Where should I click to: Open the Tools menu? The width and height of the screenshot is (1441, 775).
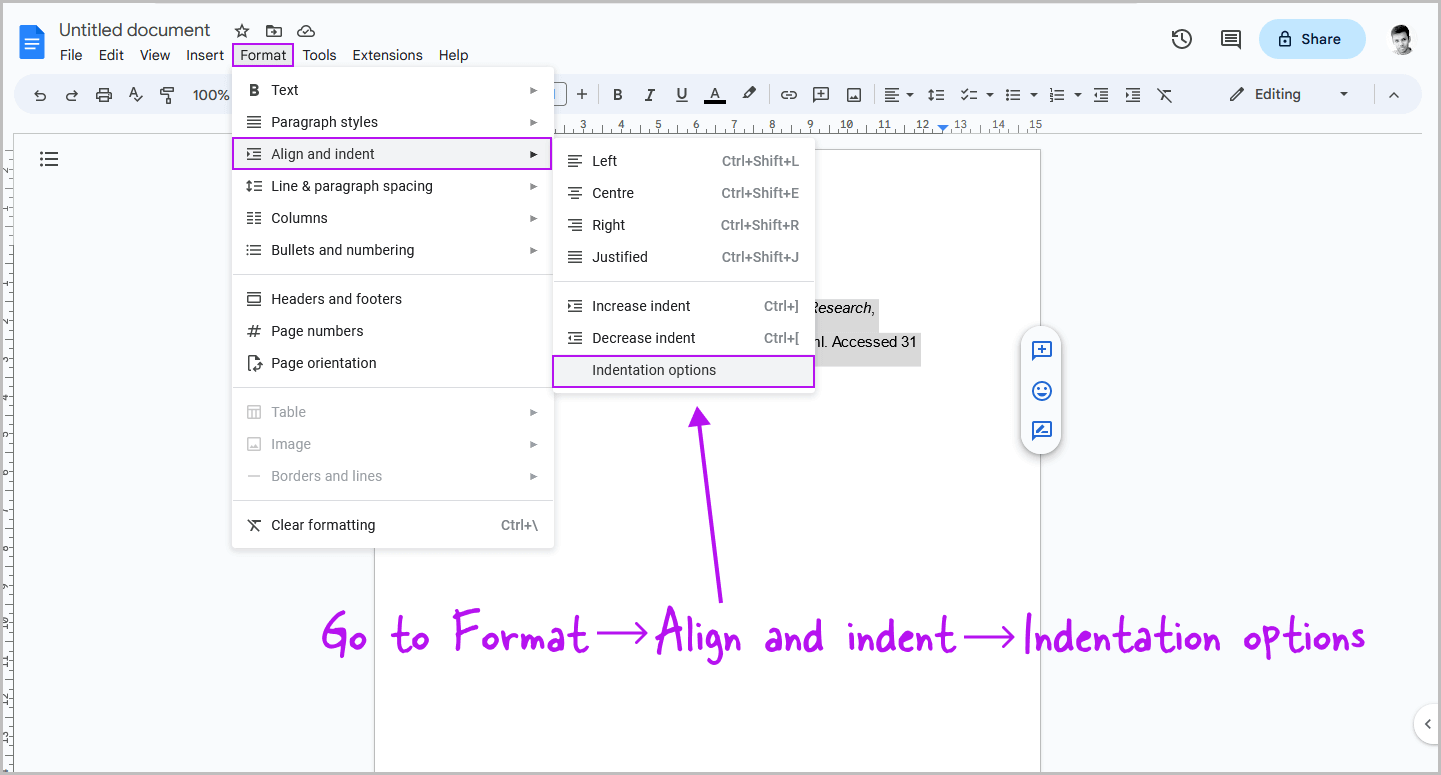(x=319, y=55)
